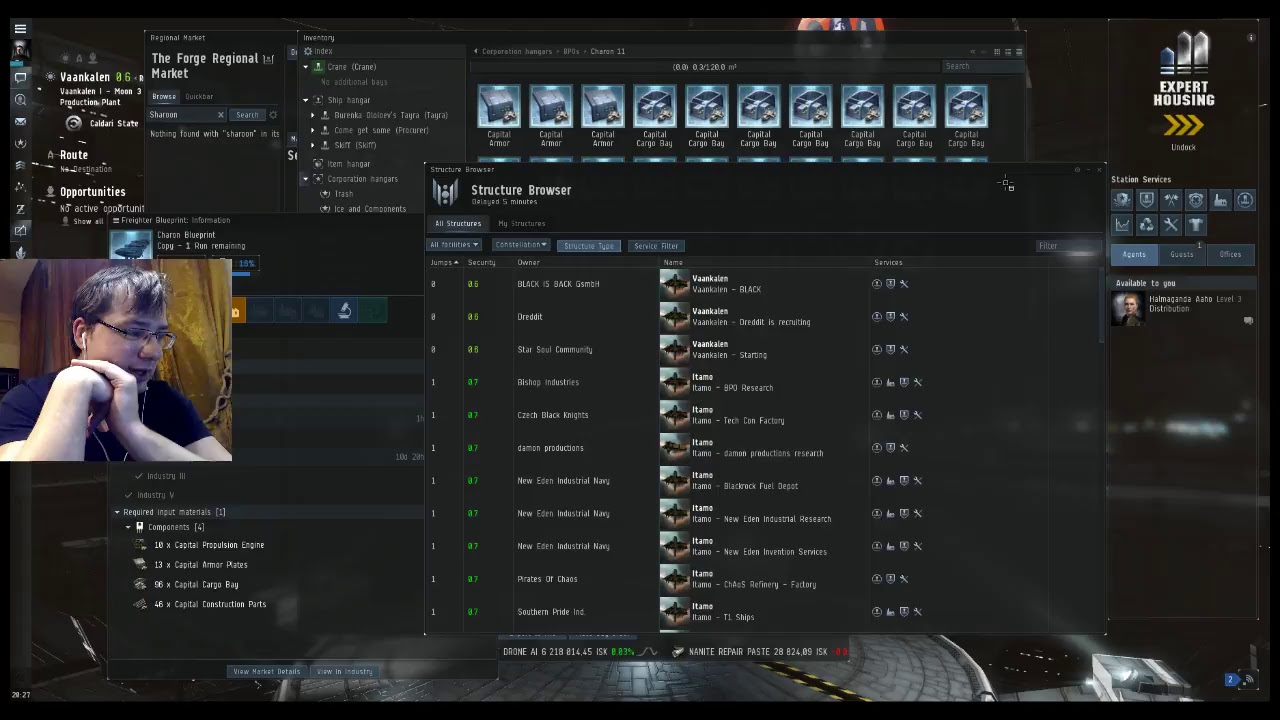
Task: Open the Neocom main menu
Action: (20, 29)
